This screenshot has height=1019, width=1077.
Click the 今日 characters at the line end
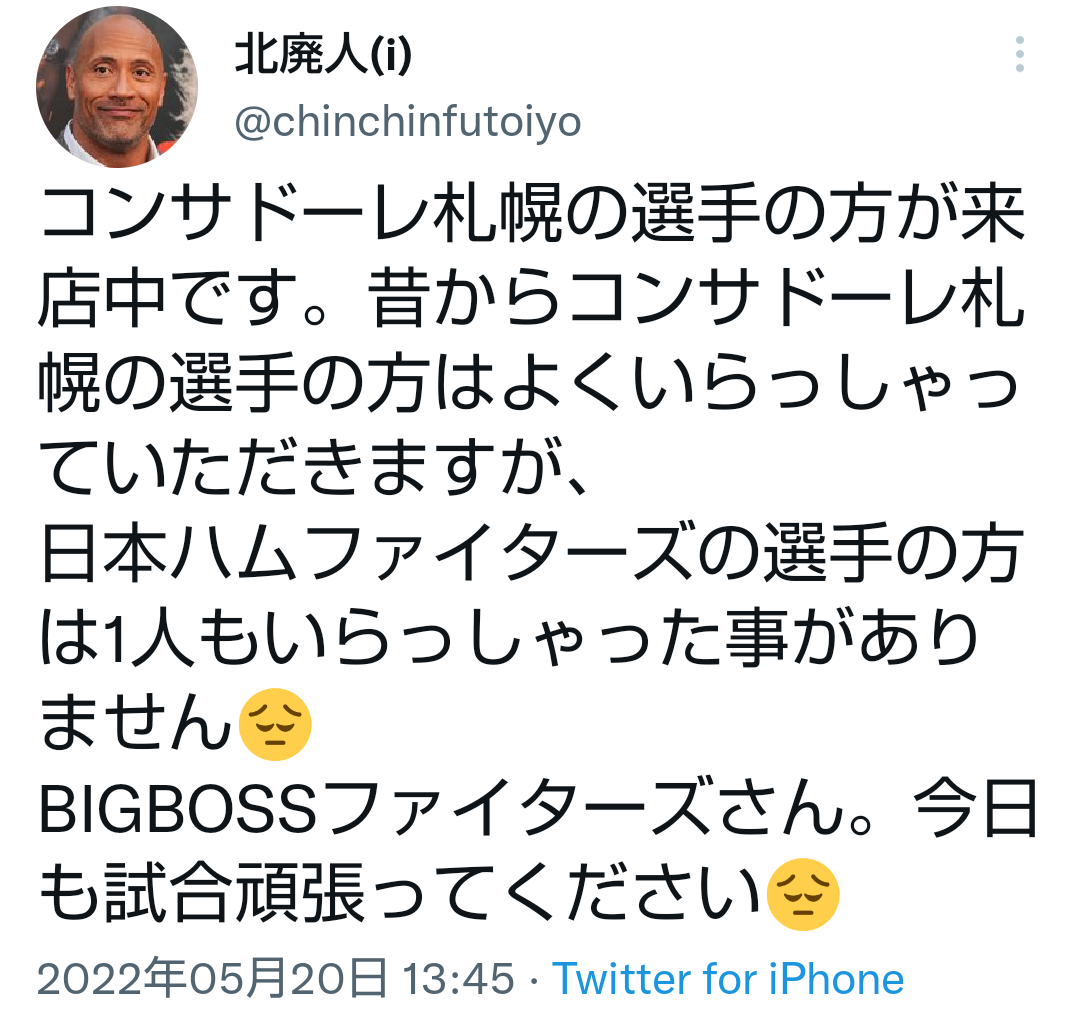click(x=975, y=809)
